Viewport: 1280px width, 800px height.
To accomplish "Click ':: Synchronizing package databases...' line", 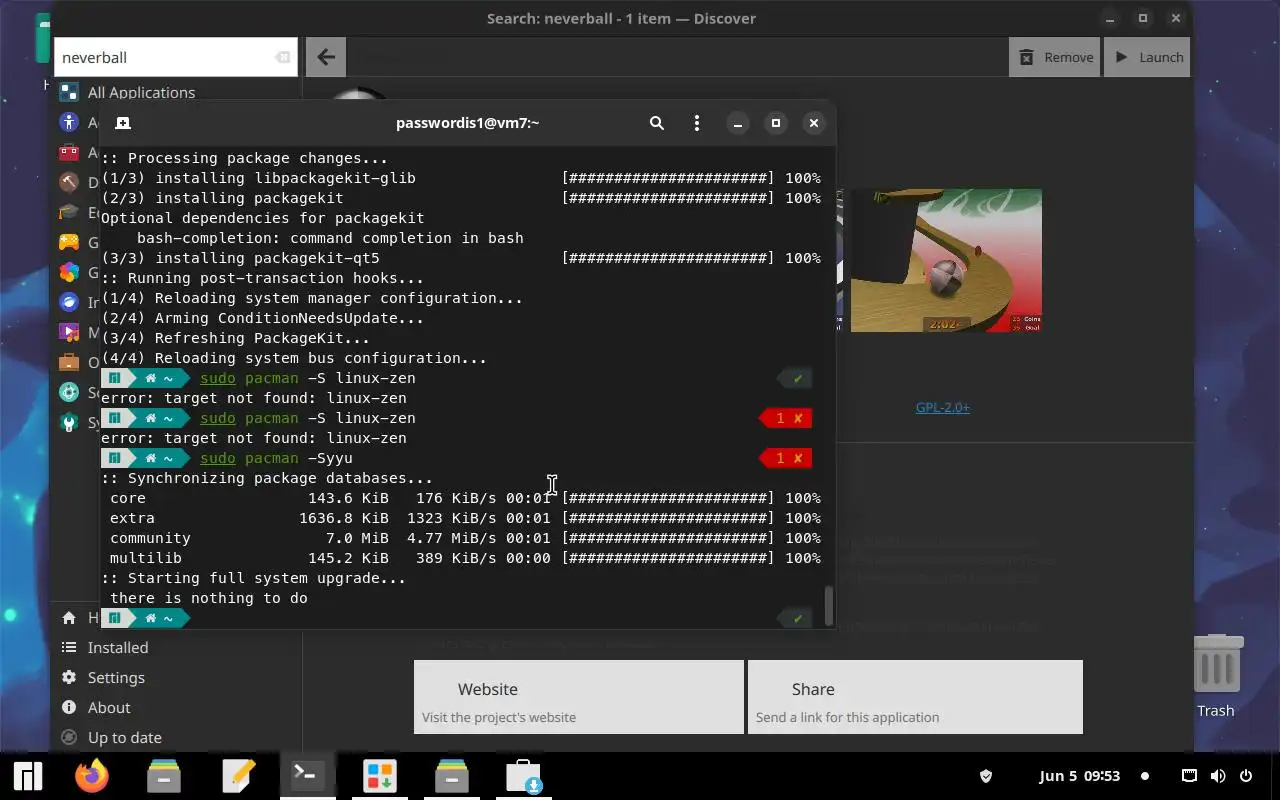I will tap(267, 478).
